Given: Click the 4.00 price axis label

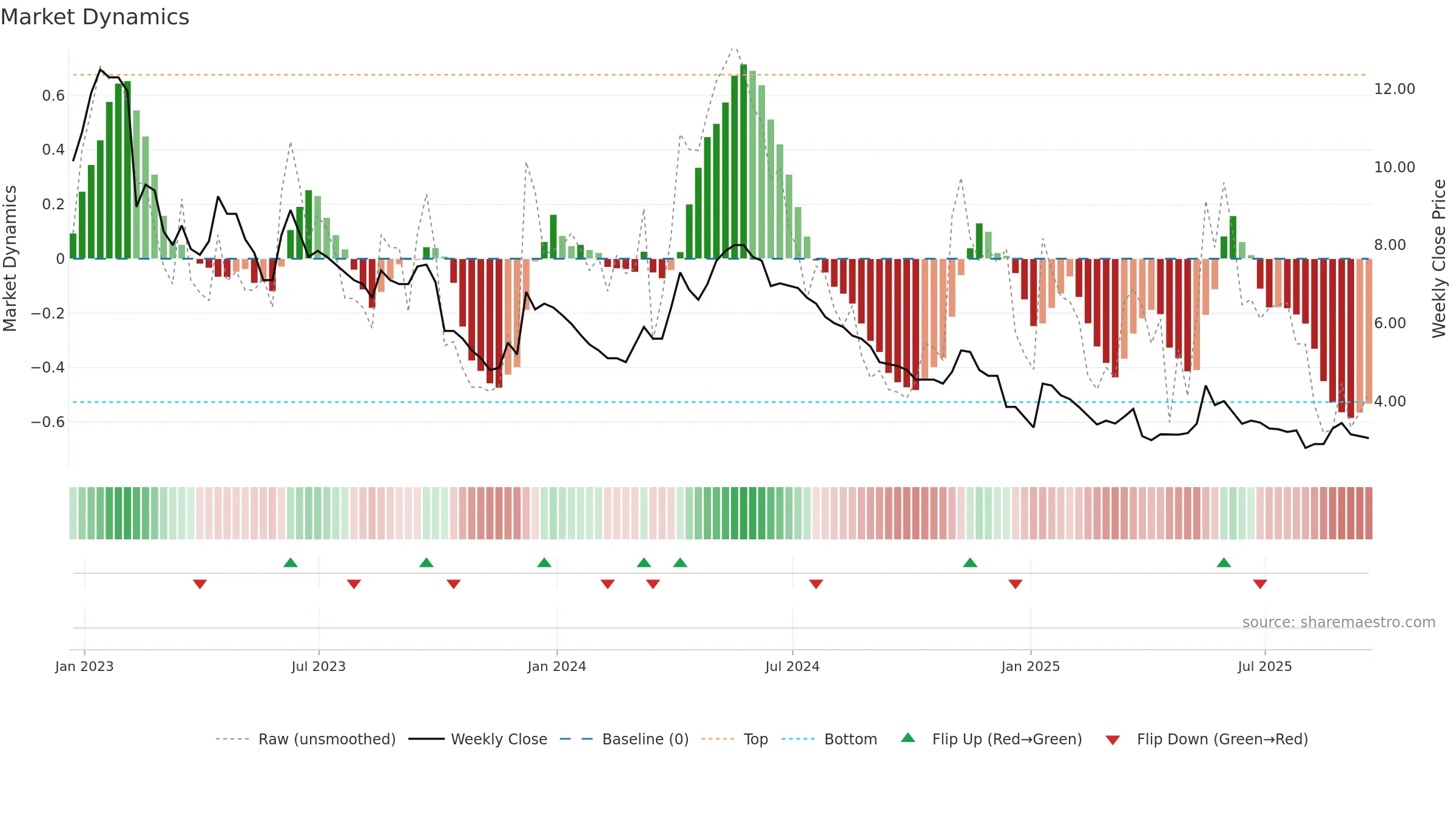Looking at the screenshot, I should (1390, 402).
